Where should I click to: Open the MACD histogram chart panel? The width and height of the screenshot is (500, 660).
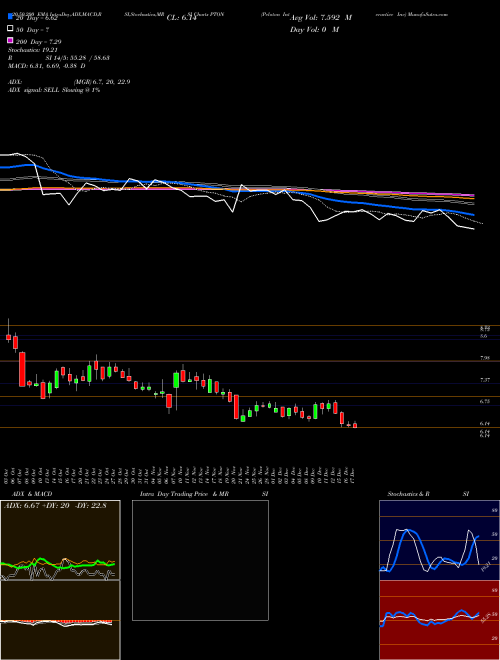(60, 620)
